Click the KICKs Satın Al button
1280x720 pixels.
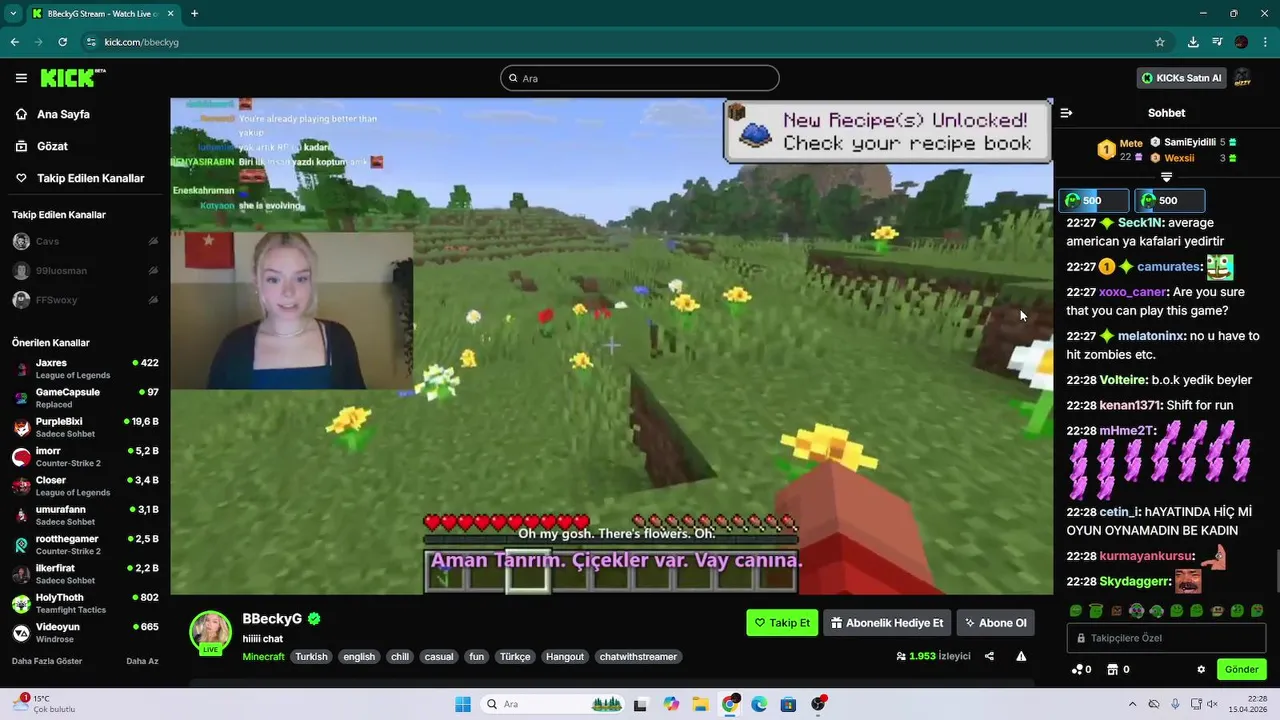(1182, 78)
